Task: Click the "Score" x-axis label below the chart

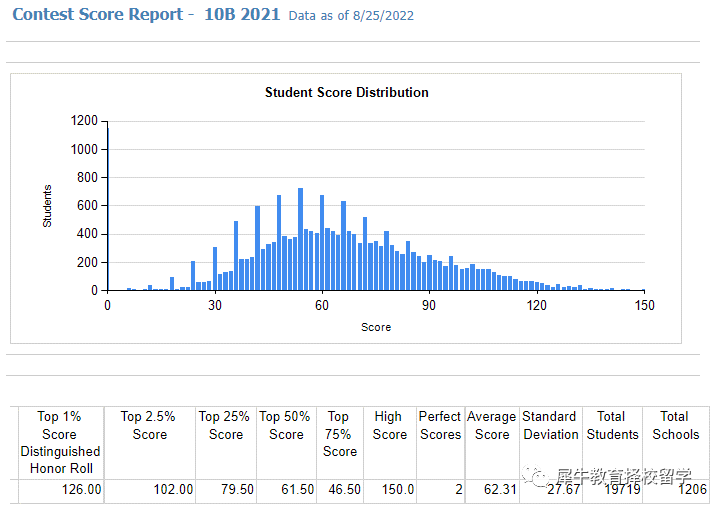Action: (376, 327)
